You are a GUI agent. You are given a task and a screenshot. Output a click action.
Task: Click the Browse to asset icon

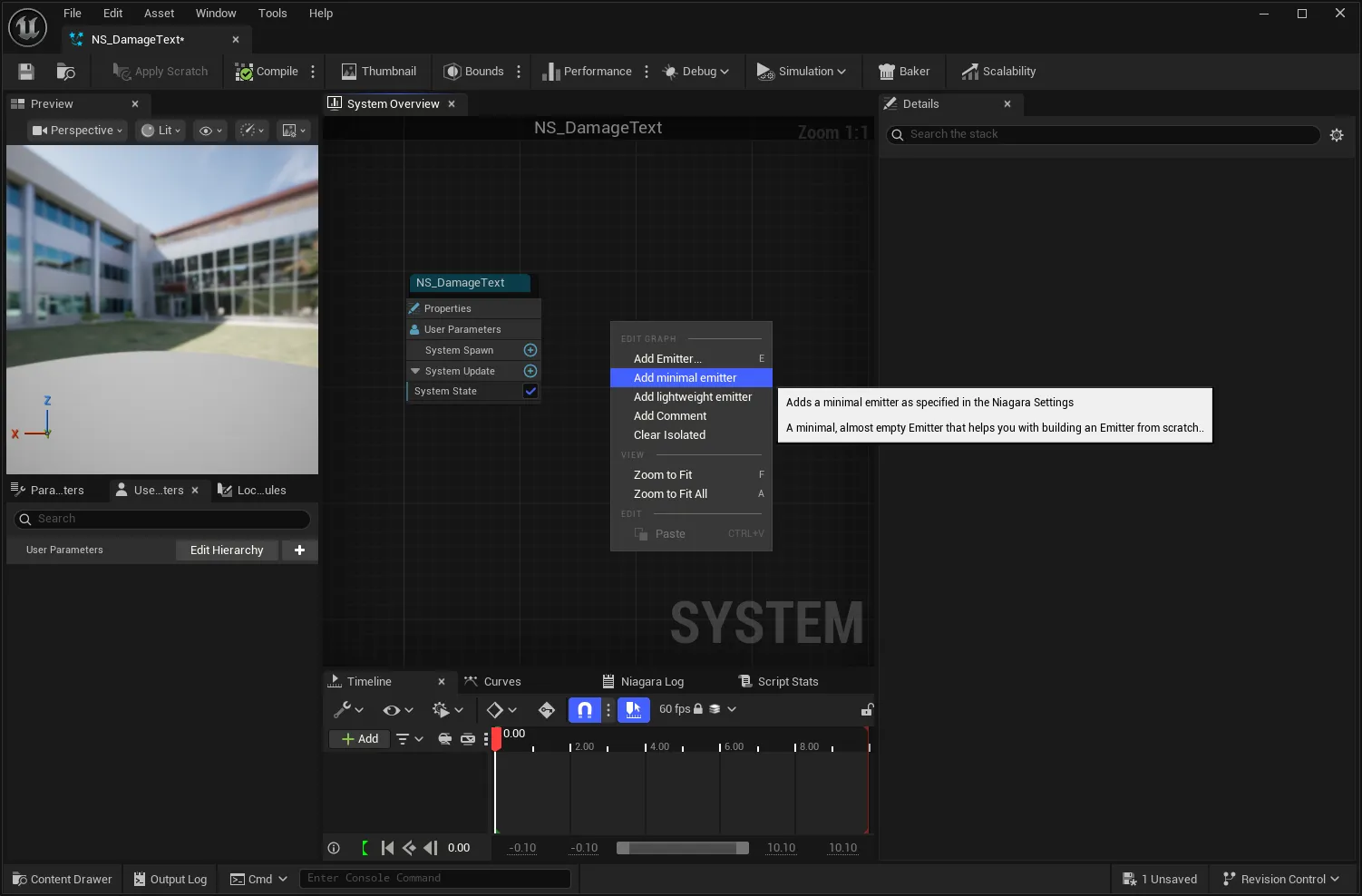pyautogui.click(x=65, y=72)
